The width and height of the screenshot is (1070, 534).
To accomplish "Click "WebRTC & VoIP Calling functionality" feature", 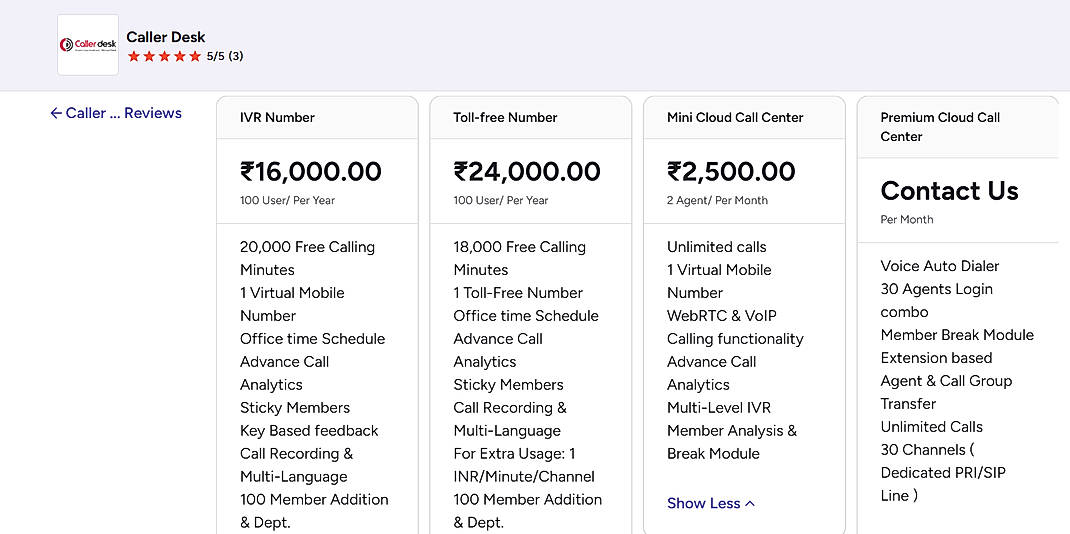I will pyautogui.click(x=735, y=327).
